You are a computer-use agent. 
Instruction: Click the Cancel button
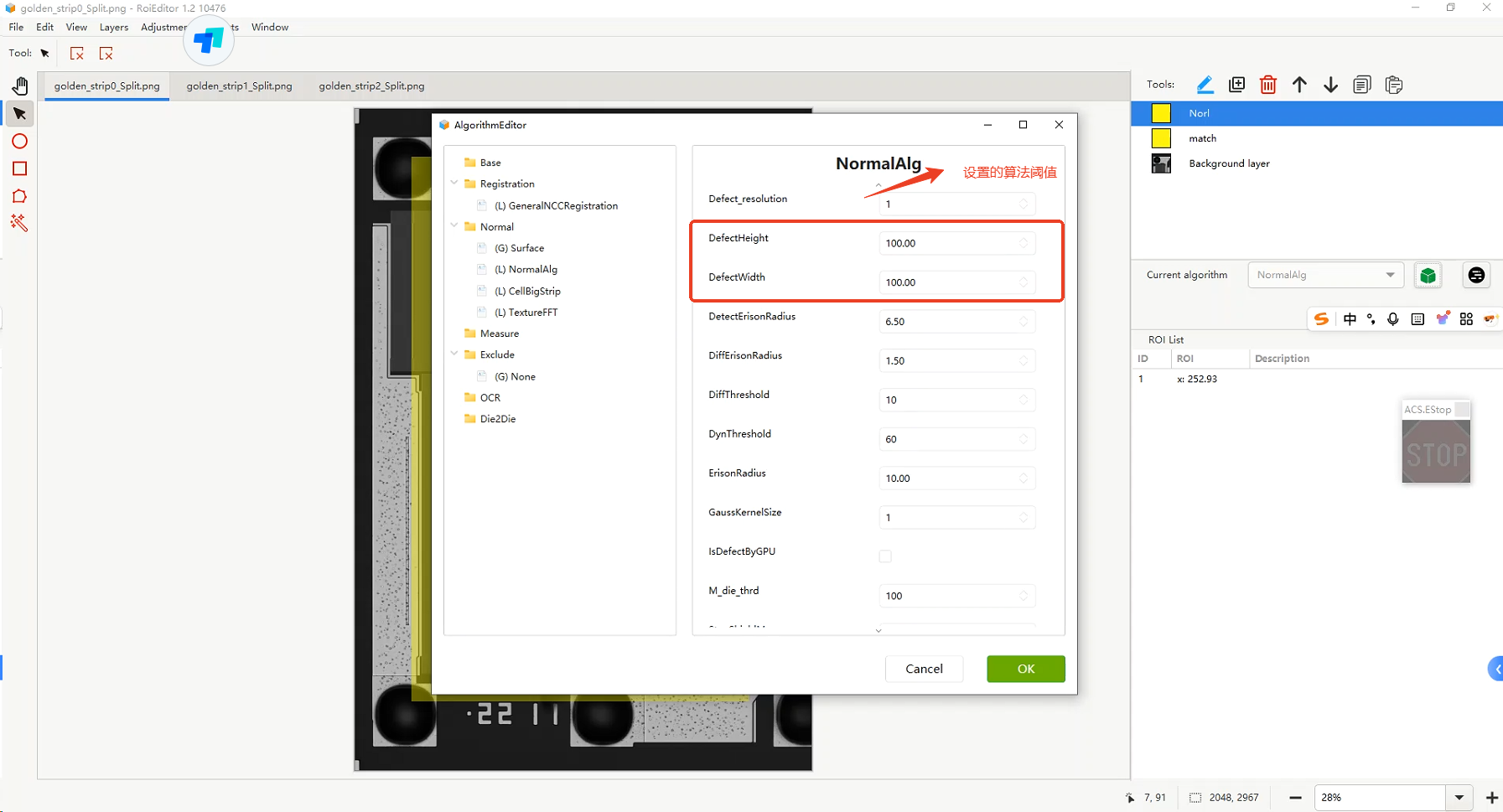pos(924,669)
